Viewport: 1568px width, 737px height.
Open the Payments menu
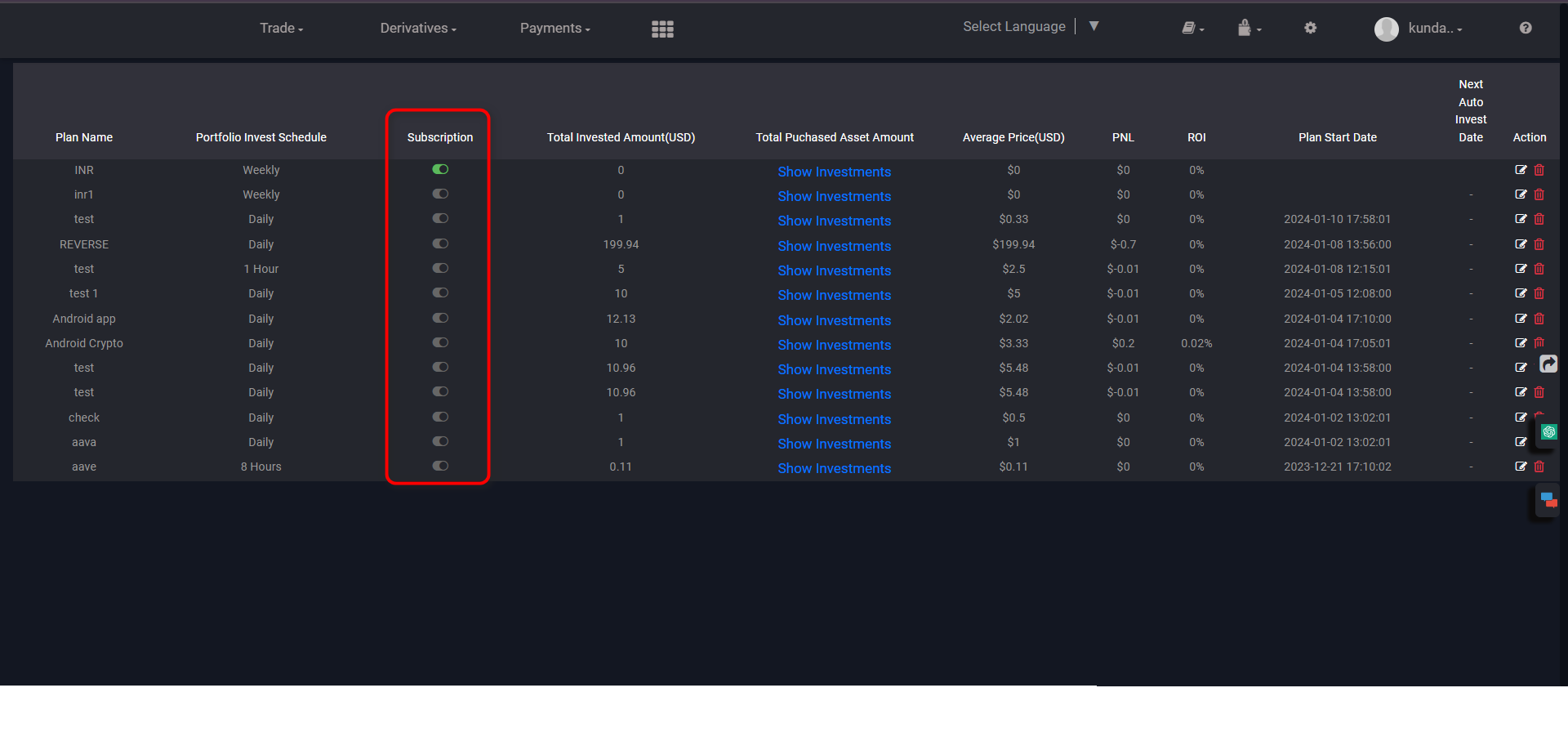554,28
